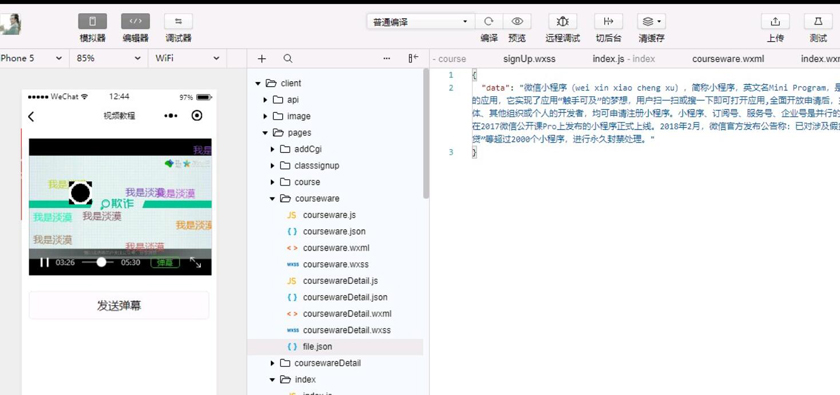Open coursewareDetail.wxml file
Image resolution: width=840 pixels, height=395 pixels.
pyautogui.click(x=347, y=314)
